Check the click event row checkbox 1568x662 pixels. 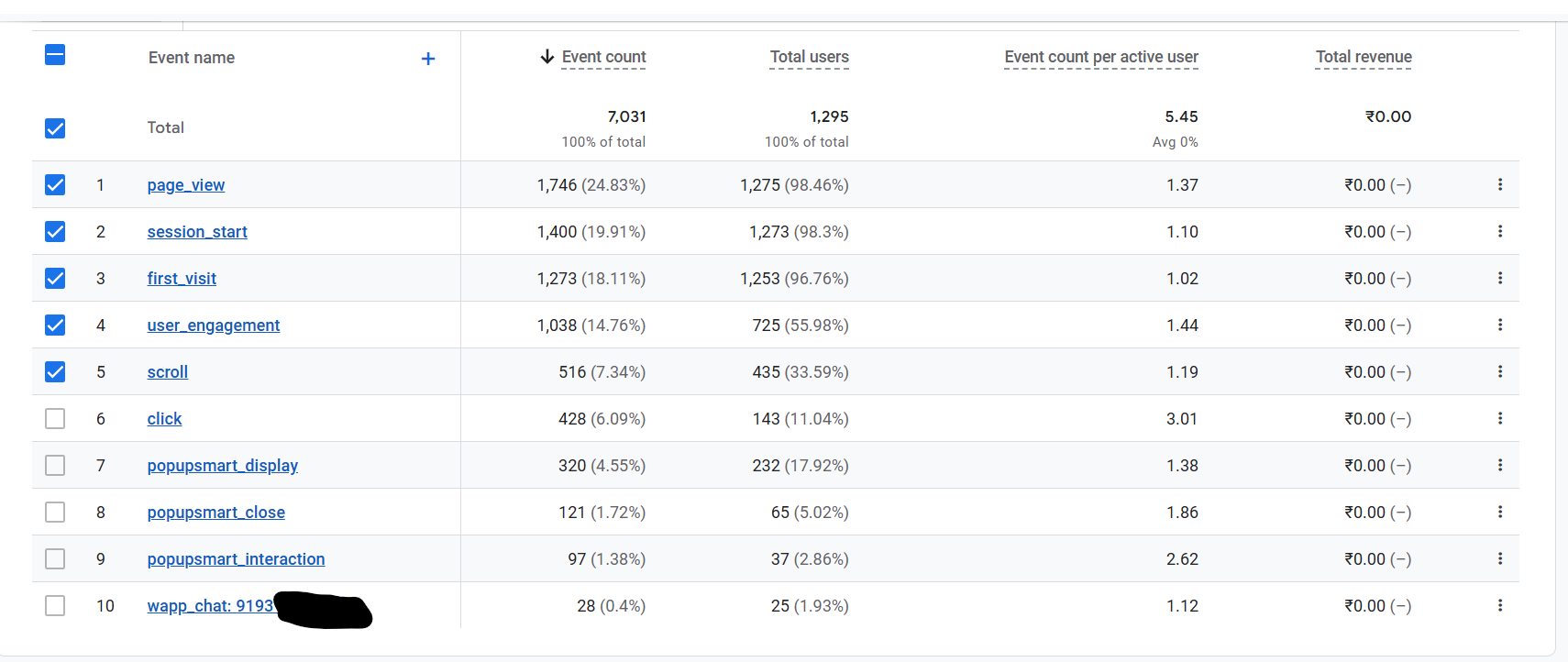pyautogui.click(x=55, y=419)
